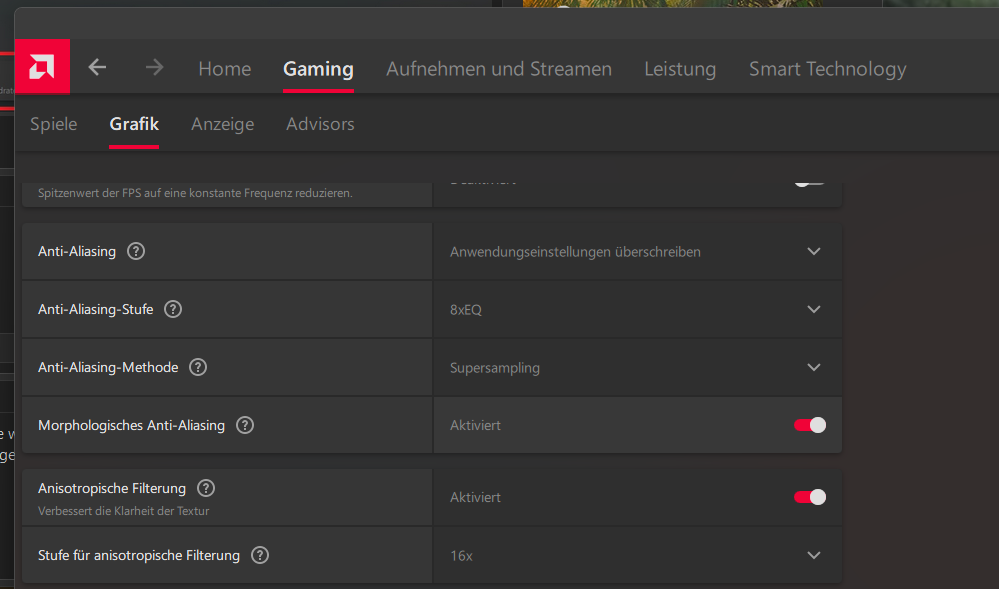Open the Anti-Aliasing override dropdown
The height and width of the screenshot is (589, 999).
813,251
